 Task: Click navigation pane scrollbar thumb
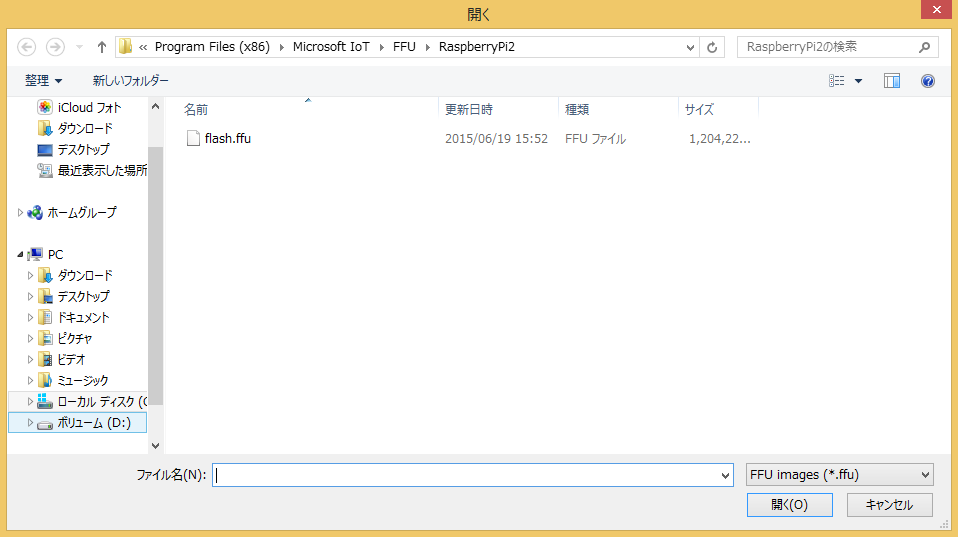click(155, 275)
